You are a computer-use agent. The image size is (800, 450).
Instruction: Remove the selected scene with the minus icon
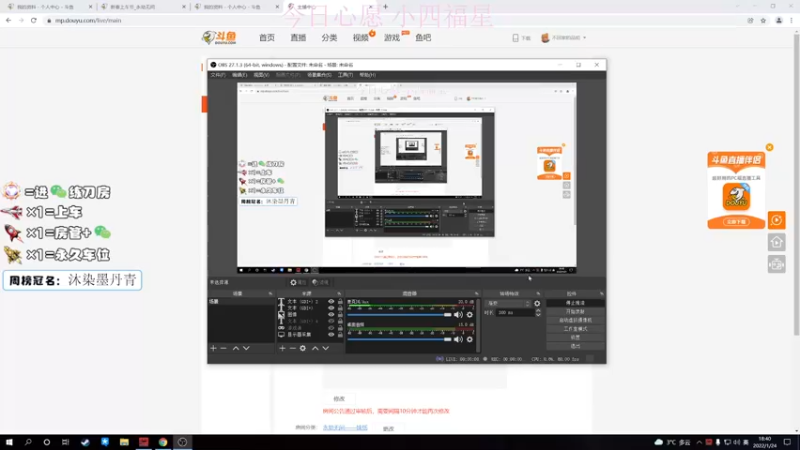pyautogui.click(x=223, y=348)
